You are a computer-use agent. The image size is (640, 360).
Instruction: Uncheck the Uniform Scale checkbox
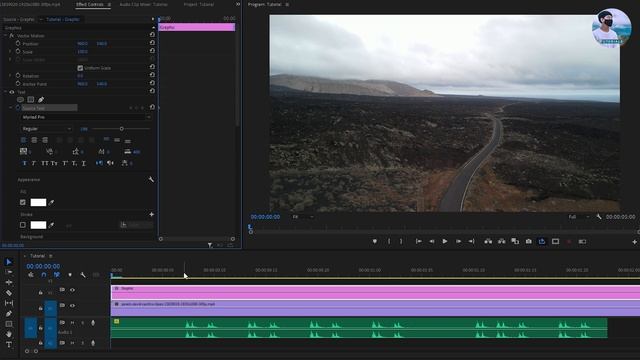point(80,68)
